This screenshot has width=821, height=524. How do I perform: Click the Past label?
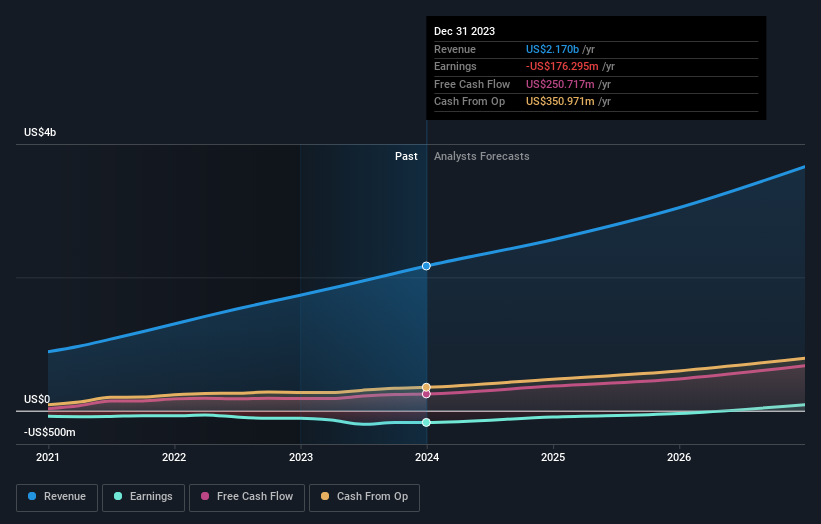pyautogui.click(x=406, y=157)
